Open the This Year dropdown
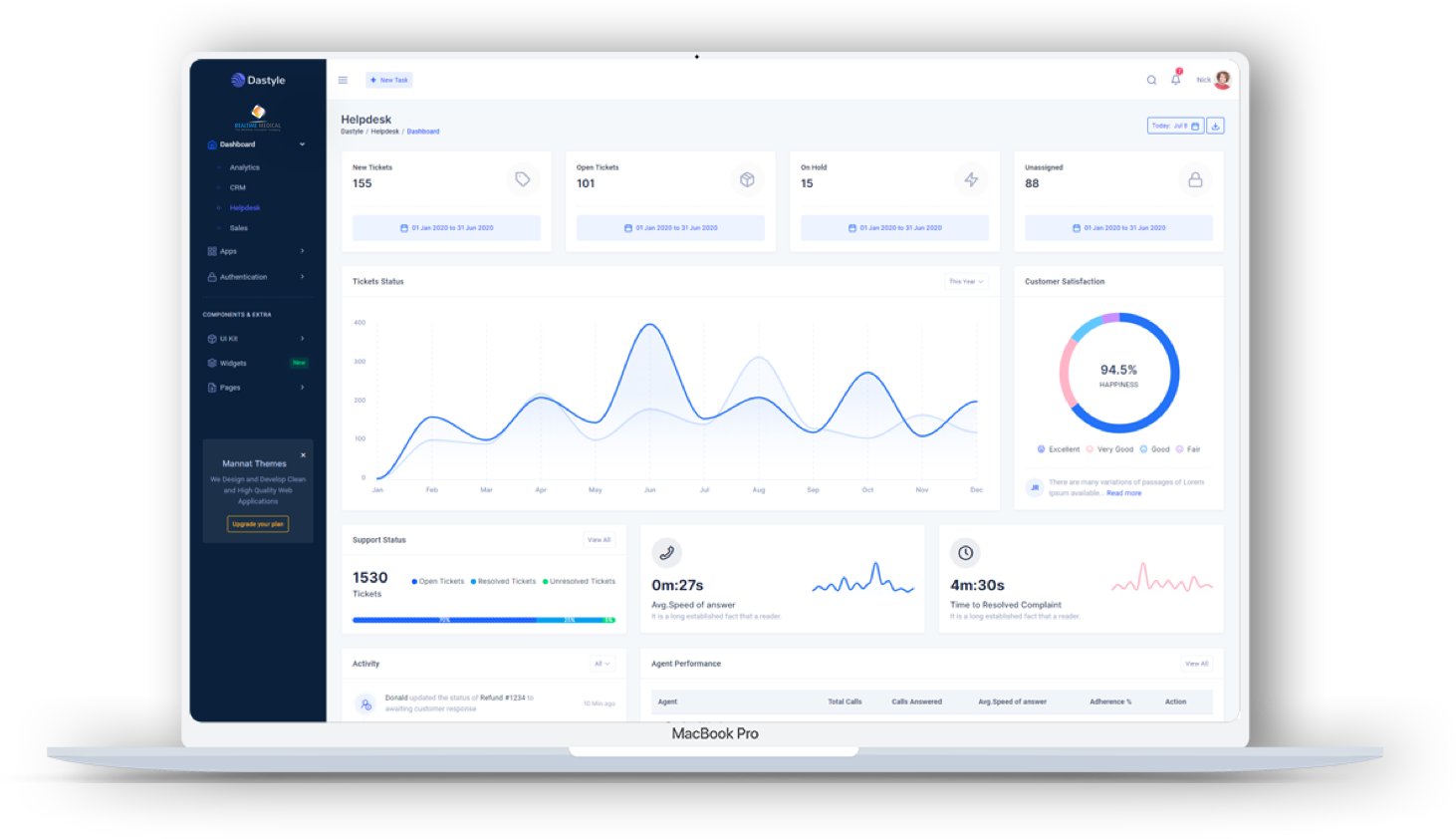 (x=965, y=282)
